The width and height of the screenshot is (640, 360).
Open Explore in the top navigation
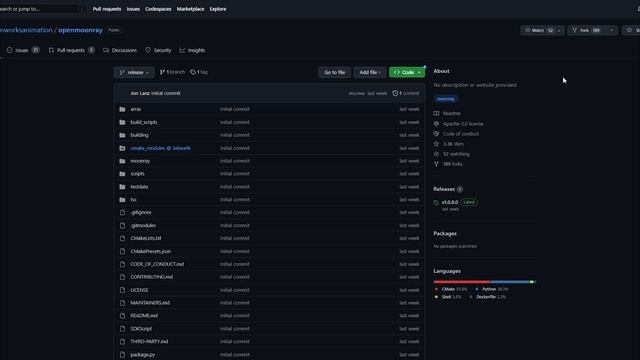(218, 9)
